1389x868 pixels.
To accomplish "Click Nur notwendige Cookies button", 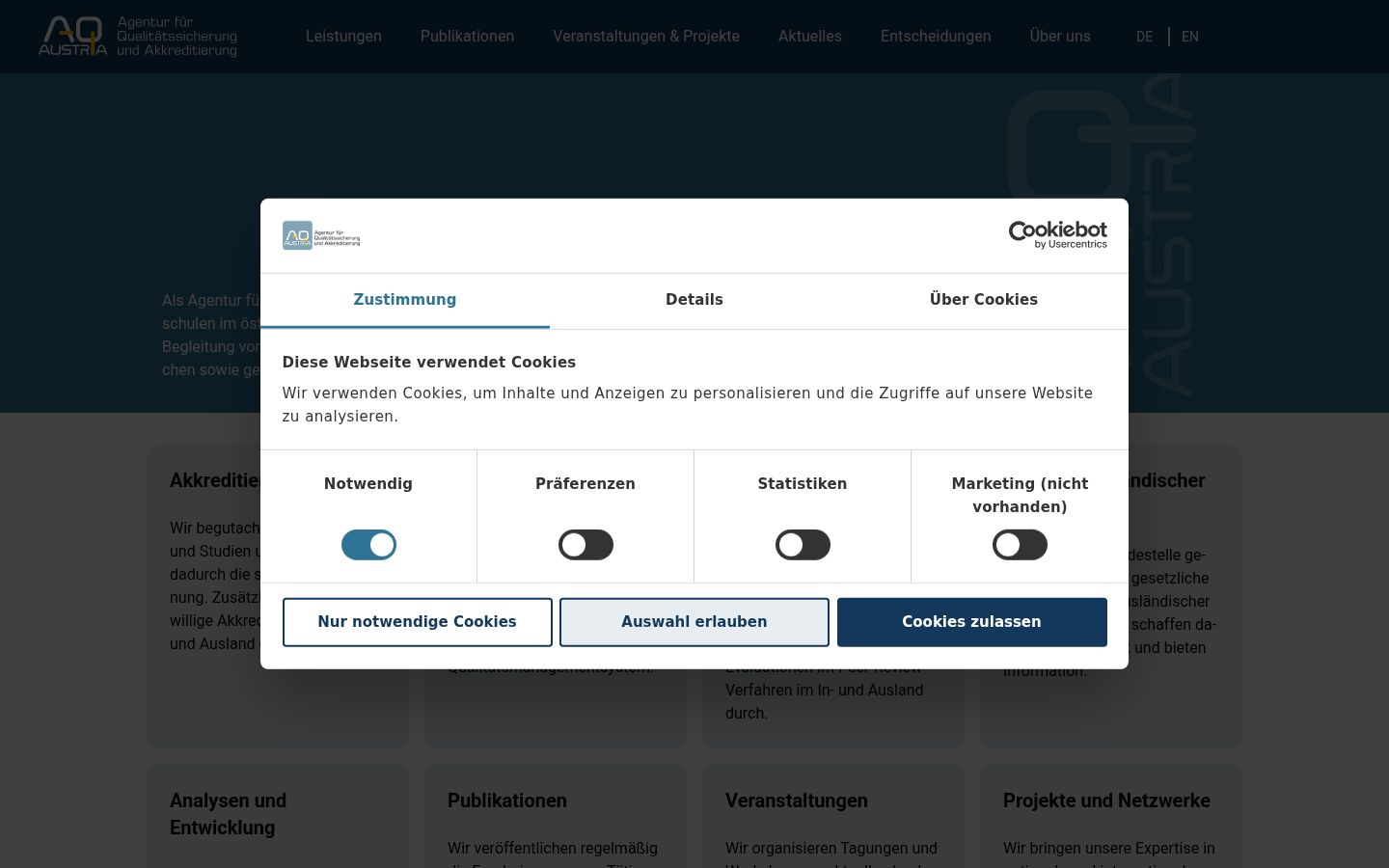I will tap(418, 622).
